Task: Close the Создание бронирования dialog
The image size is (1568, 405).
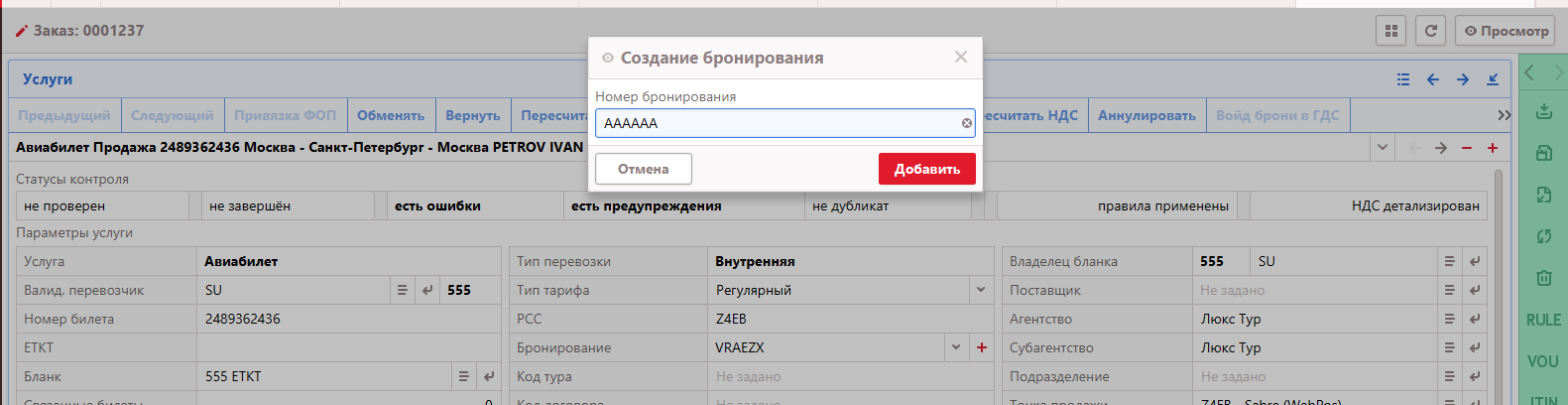Action: tap(960, 58)
